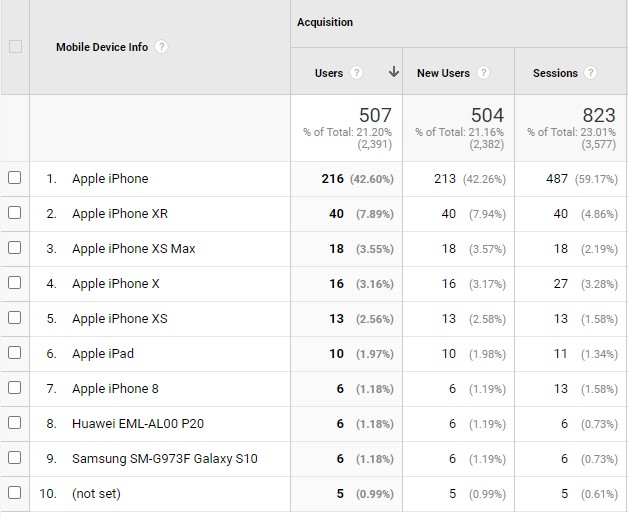The image size is (628, 517).
Task: Toggle the select-all checkbox in the table header
Action: [x=15, y=47]
